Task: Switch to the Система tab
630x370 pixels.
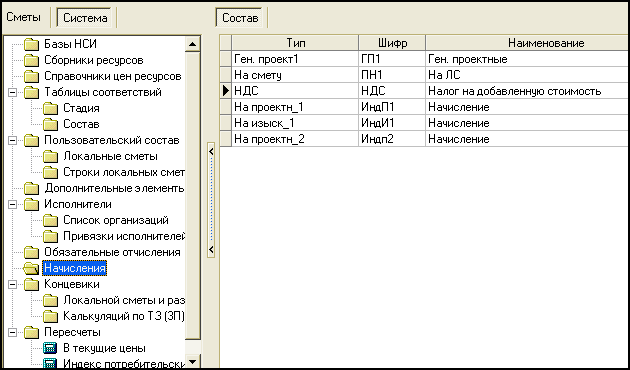Action: click(x=85, y=18)
